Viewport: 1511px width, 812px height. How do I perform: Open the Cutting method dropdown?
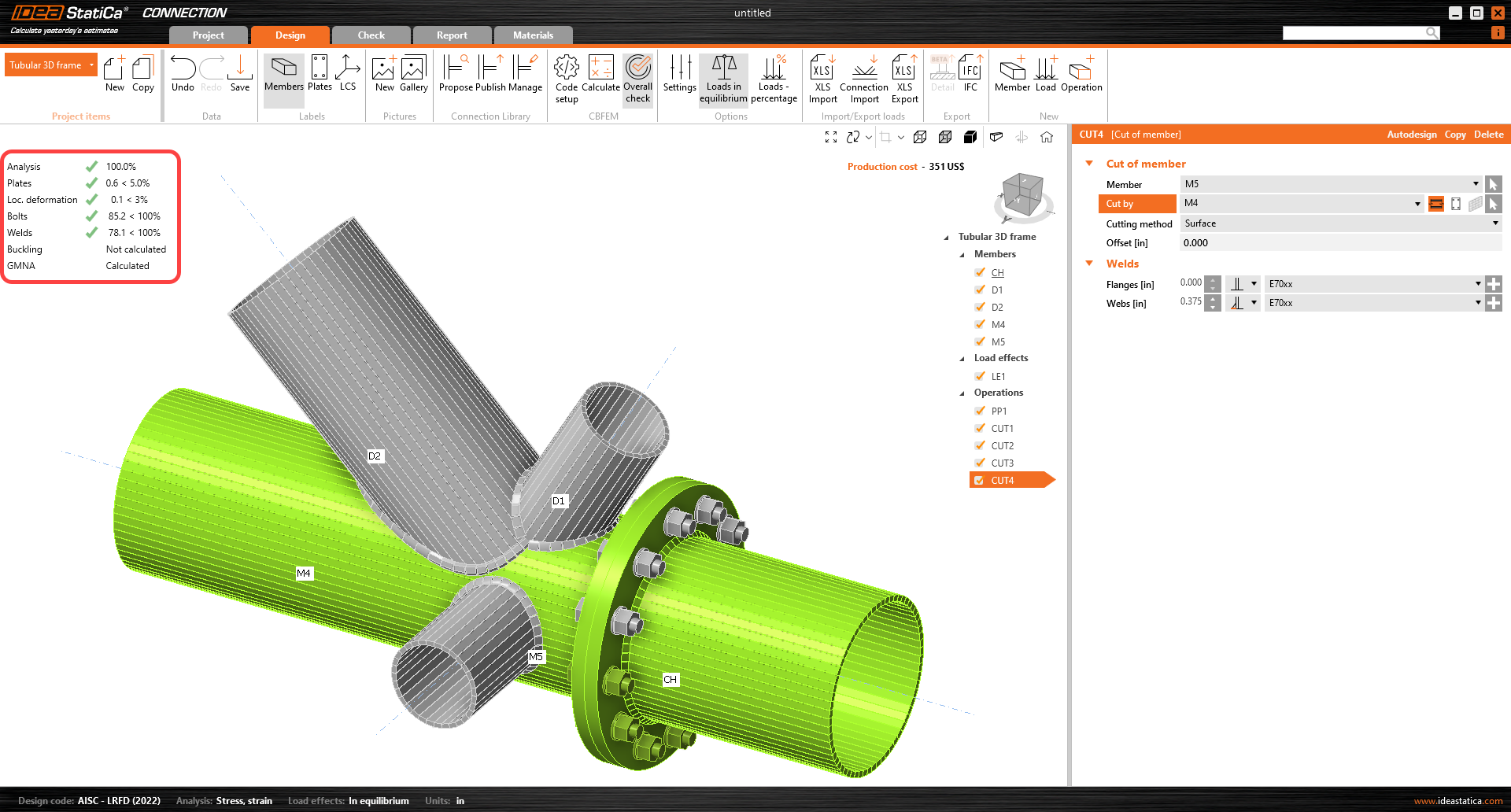tap(1340, 223)
